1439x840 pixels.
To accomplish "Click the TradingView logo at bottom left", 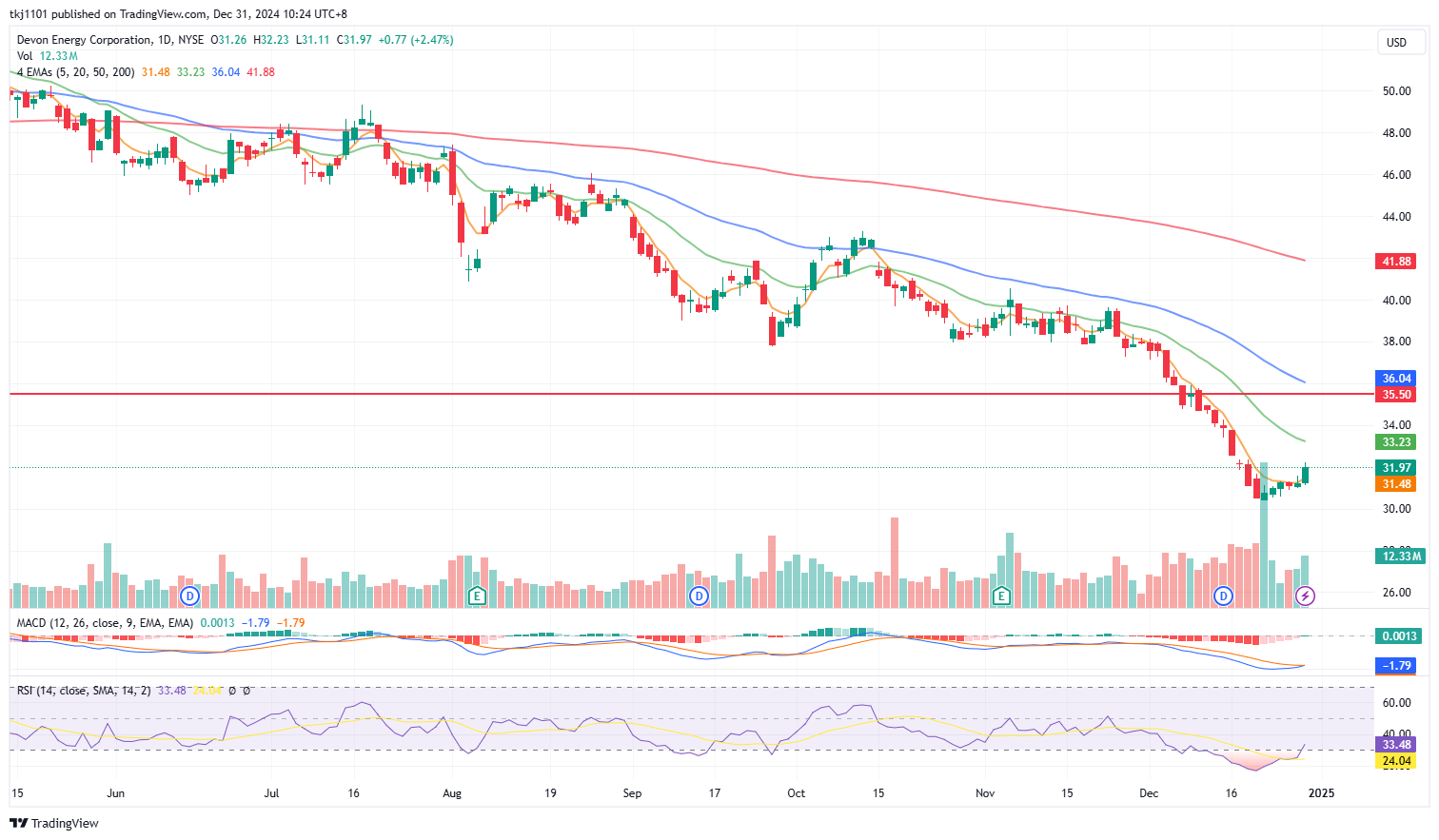I will tap(54, 823).
